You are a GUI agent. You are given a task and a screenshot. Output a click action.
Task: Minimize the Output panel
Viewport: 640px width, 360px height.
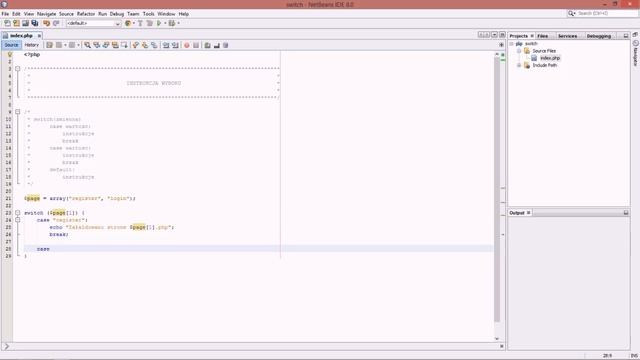(626, 213)
